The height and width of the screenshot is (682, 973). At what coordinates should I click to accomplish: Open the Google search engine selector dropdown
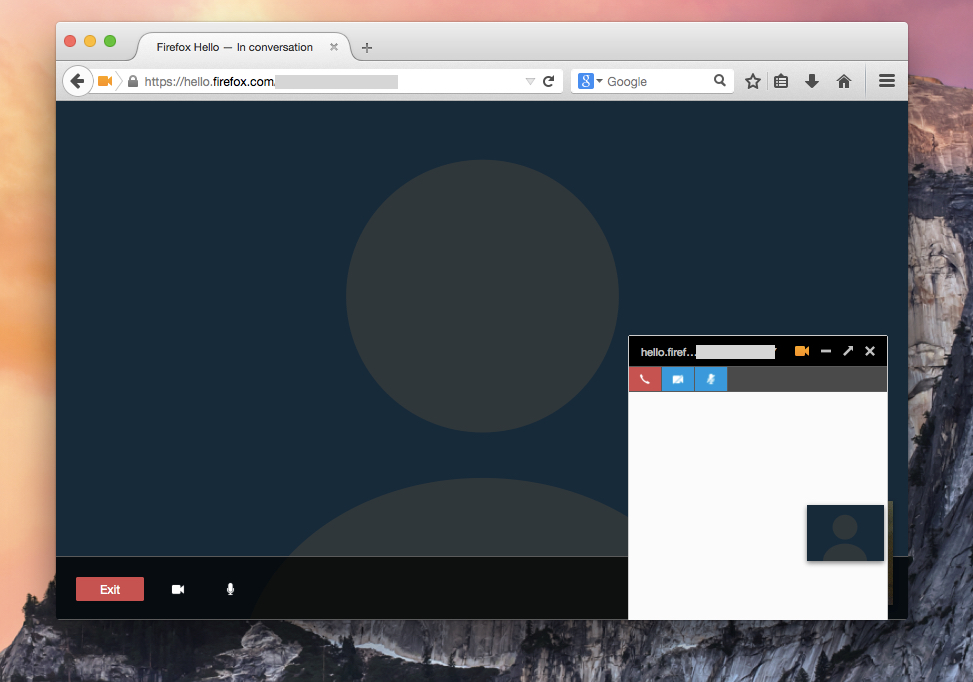(x=590, y=81)
